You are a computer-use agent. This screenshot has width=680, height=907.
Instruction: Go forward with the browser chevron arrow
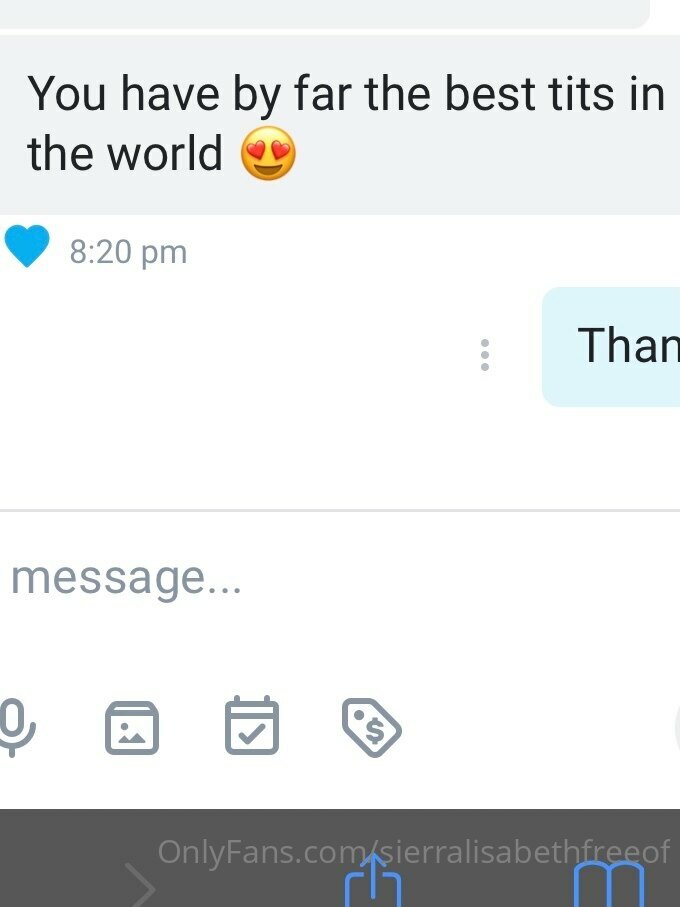click(141, 886)
